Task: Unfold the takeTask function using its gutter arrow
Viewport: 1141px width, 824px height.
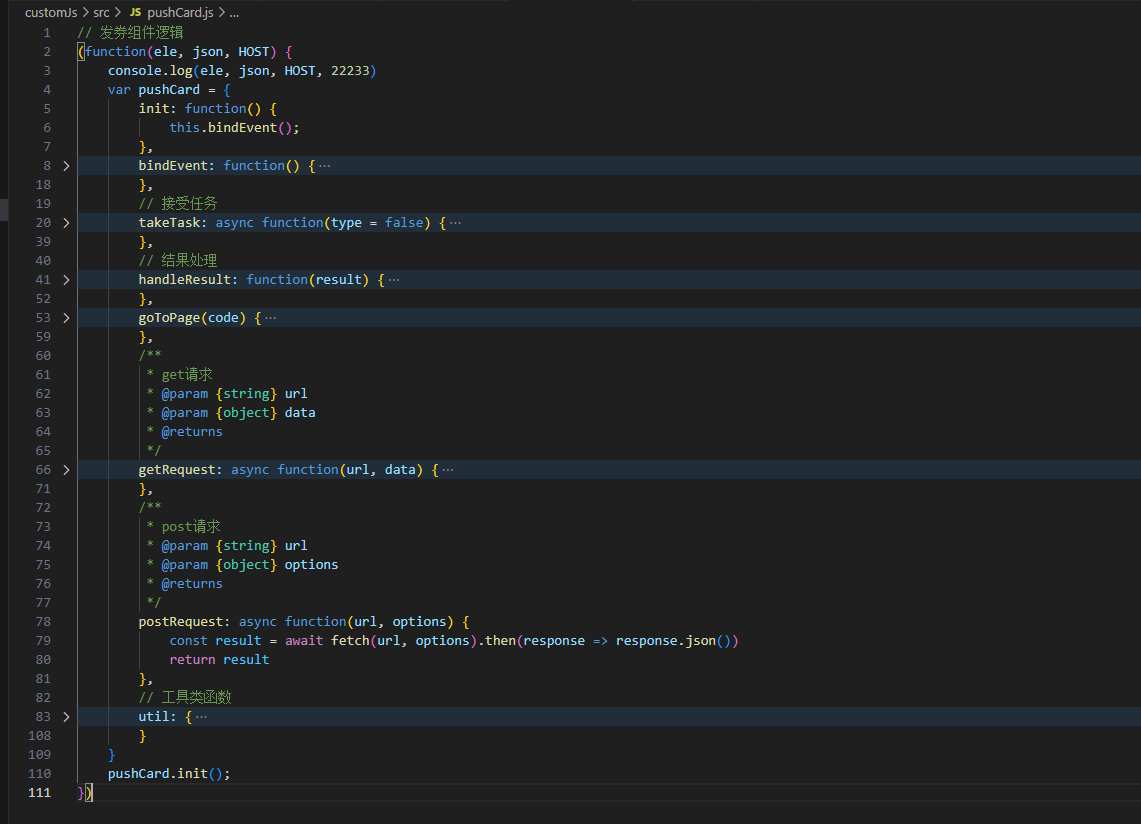Action: pos(66,223)
